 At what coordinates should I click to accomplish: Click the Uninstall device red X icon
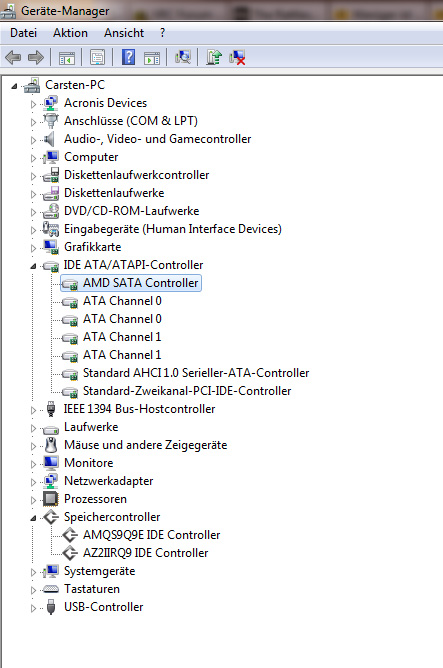(x=237, y=57)
